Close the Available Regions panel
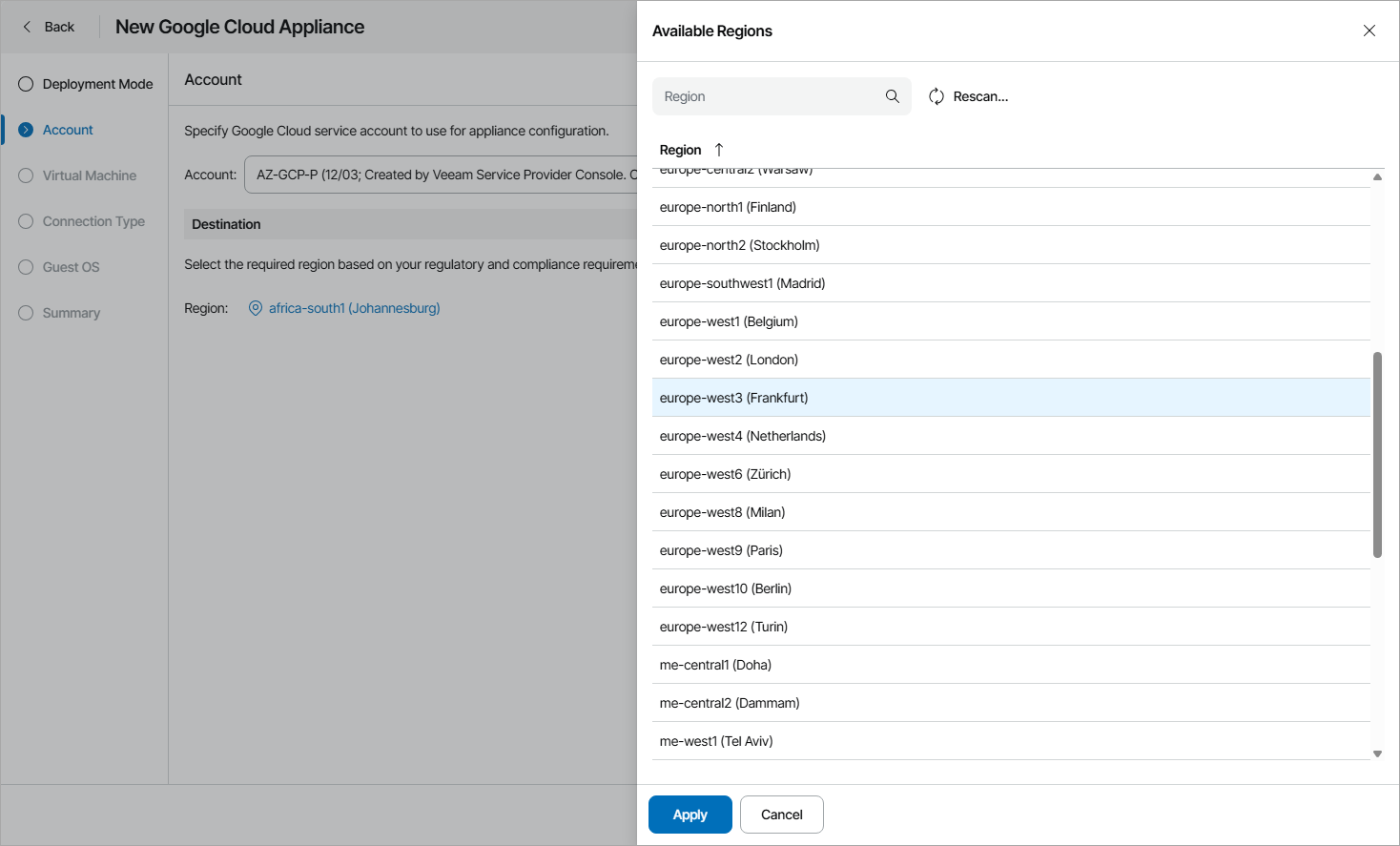 pos(1369,30)
